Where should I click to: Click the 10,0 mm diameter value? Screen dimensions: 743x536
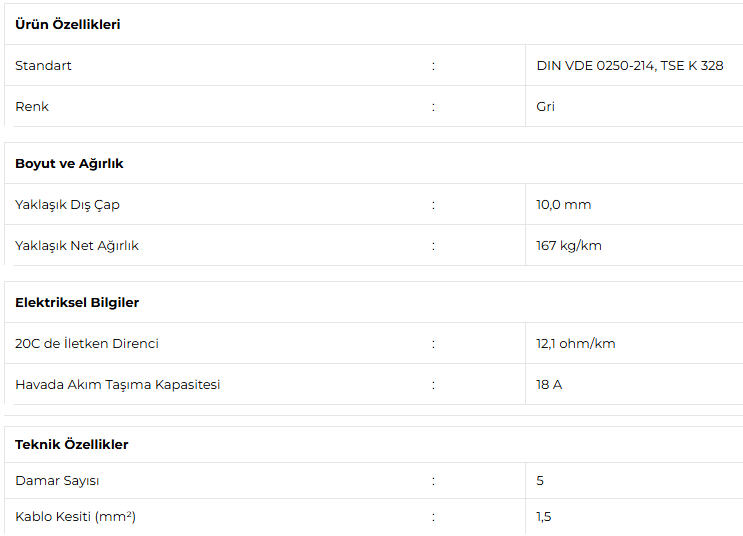coord(563,205)
